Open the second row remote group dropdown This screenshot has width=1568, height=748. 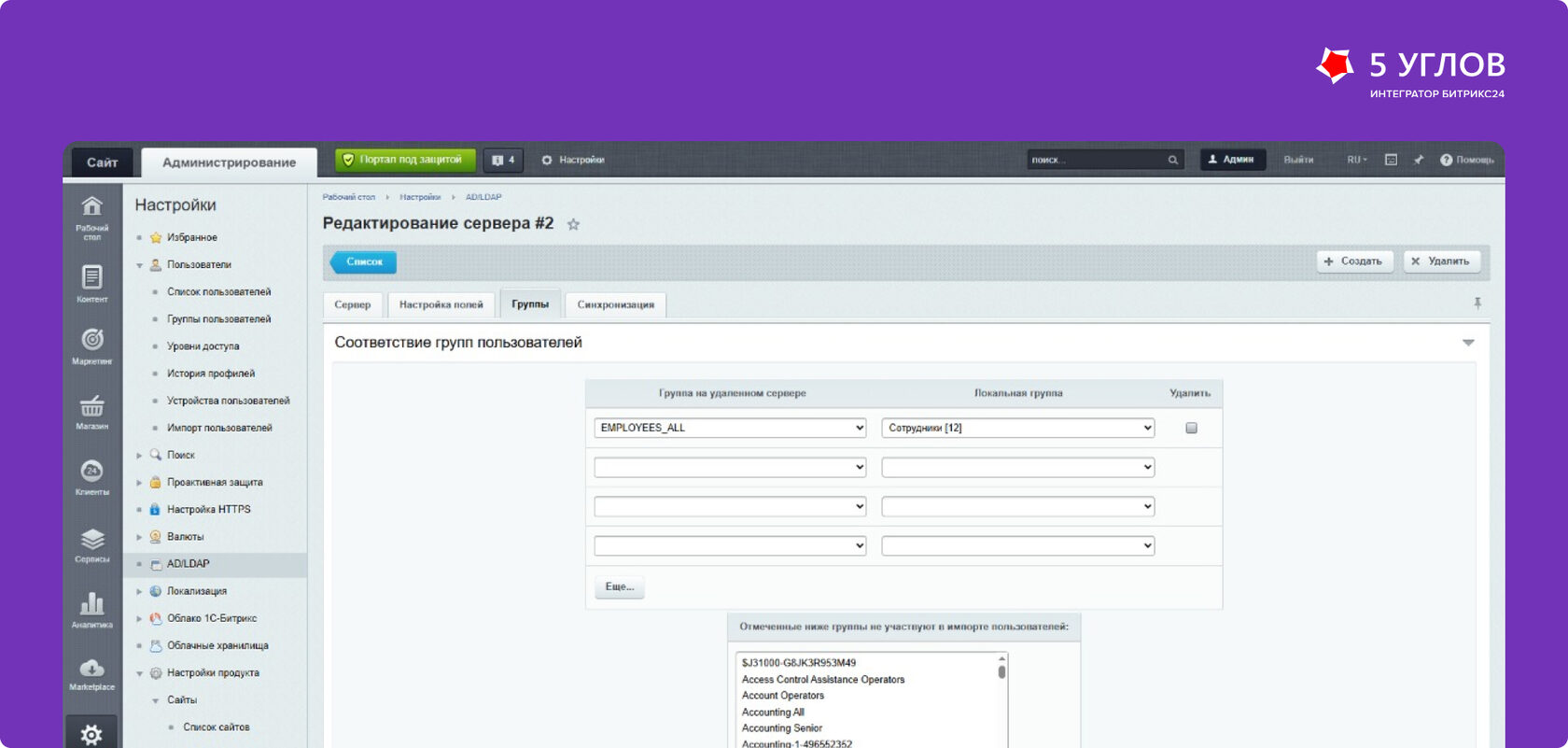pyautogui.click(x=730, y=467)
